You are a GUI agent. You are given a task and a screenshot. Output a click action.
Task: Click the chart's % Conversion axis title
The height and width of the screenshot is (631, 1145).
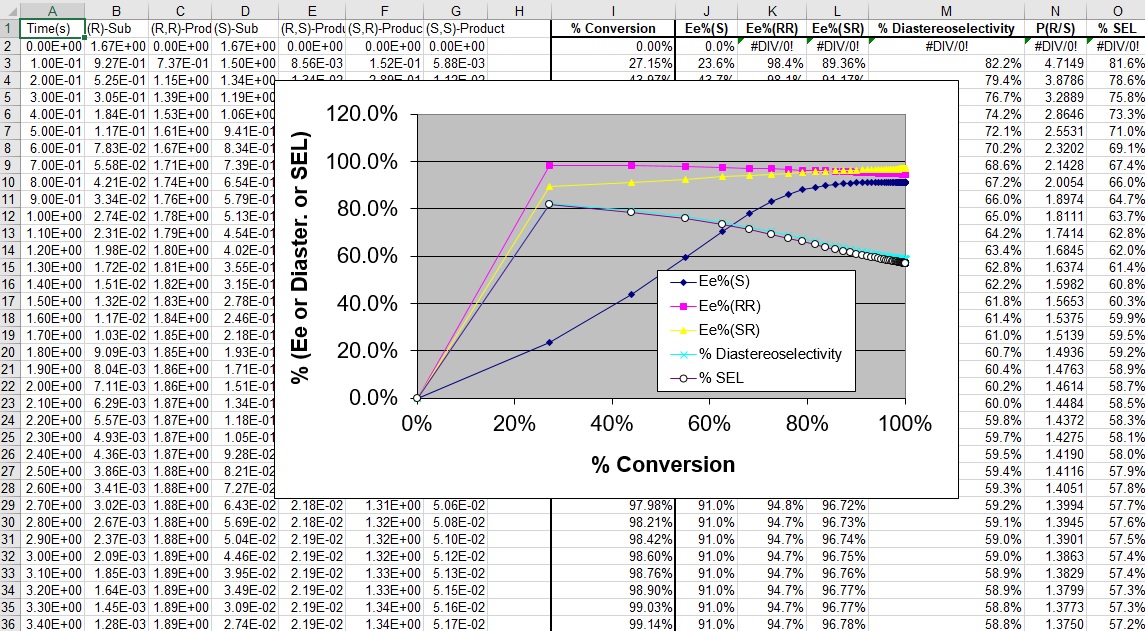(x=663, y=464)
